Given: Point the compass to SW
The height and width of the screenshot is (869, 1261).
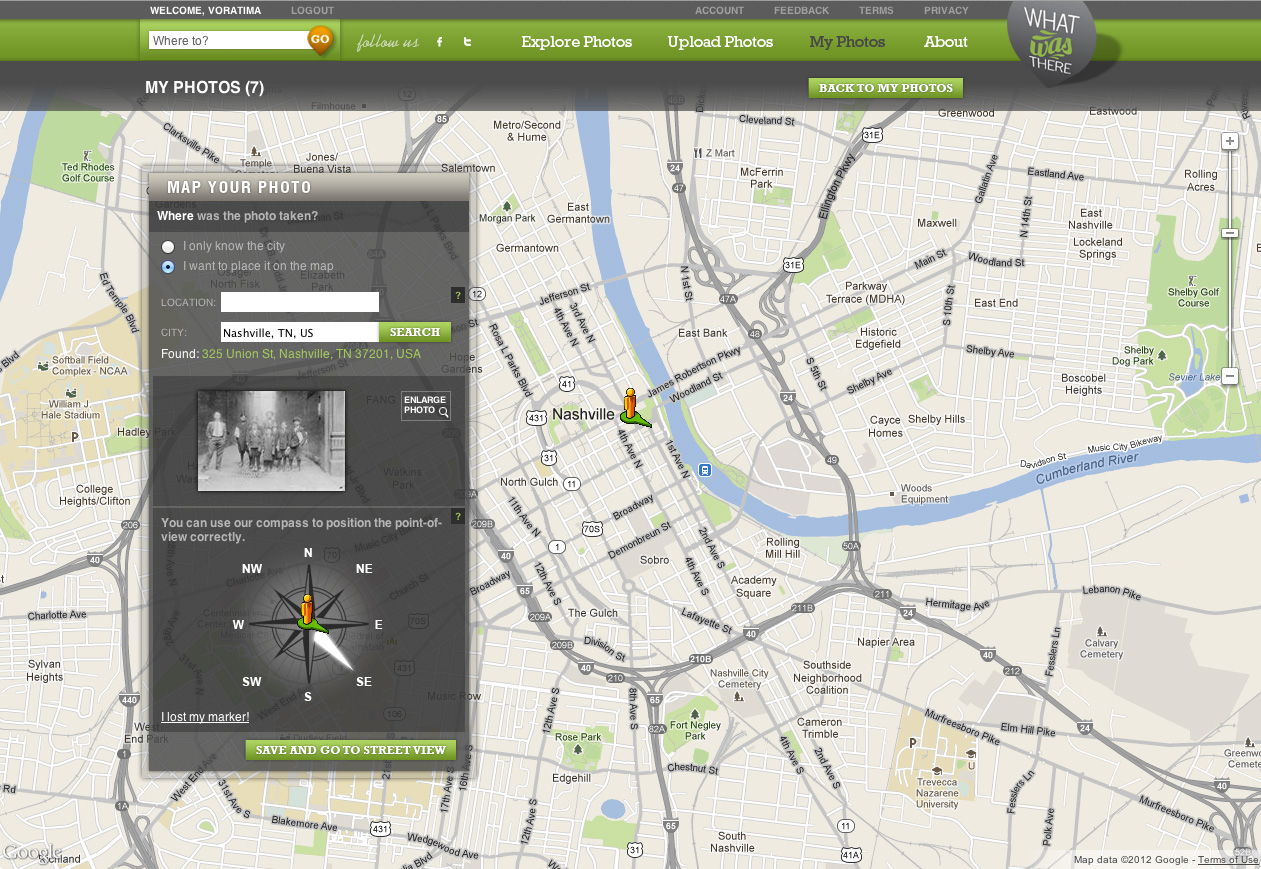Looking at the screenshot, I should (x=252, y=682).
